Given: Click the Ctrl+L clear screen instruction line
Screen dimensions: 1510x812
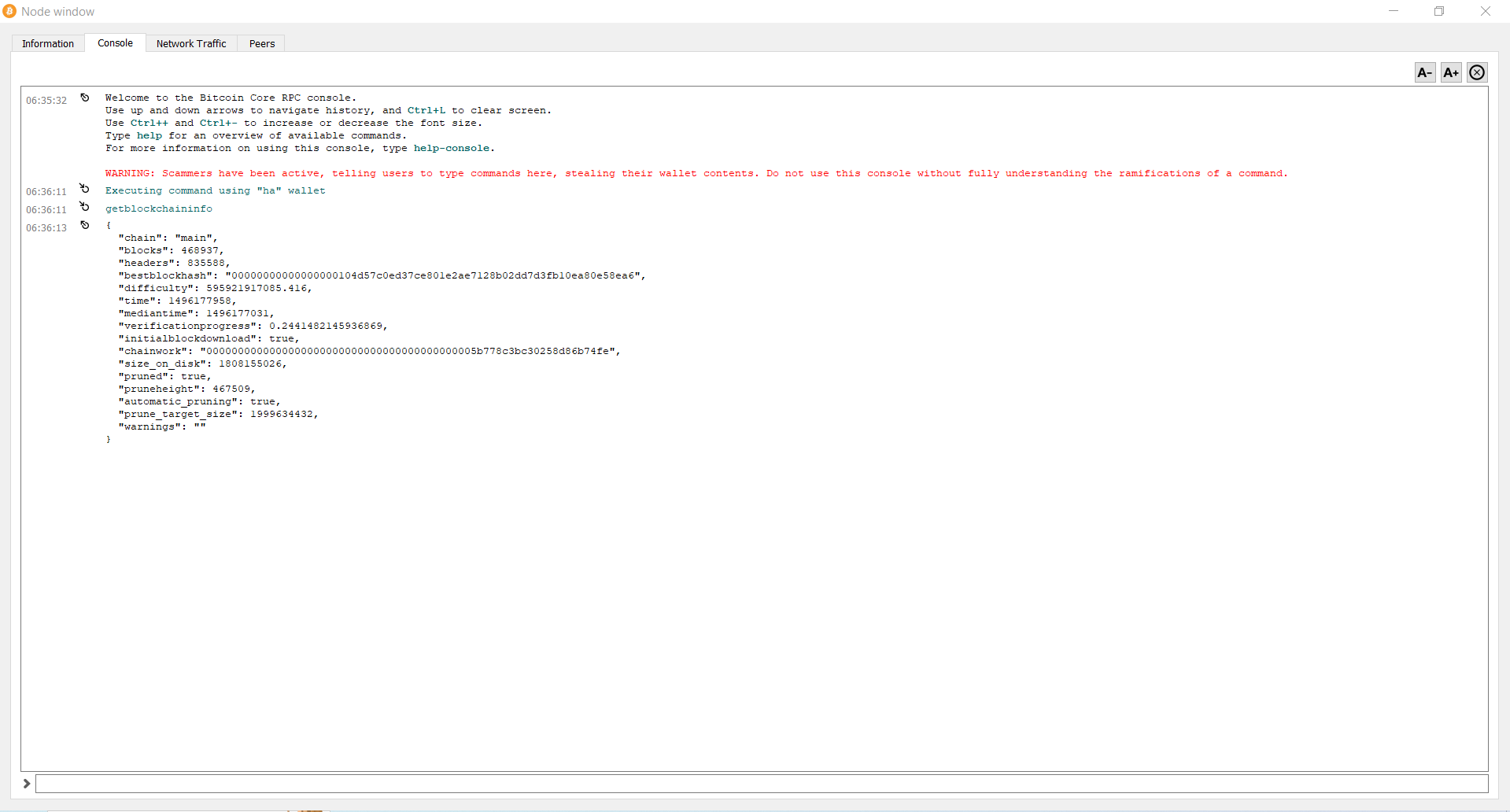Looking at the screenshot, I should click(x=328, y=110).
